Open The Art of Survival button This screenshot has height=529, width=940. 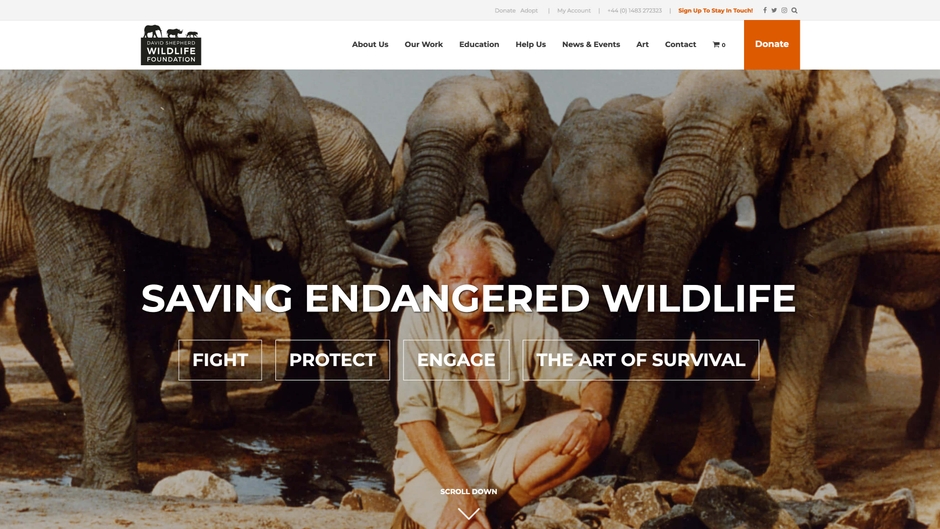[640, 360]
